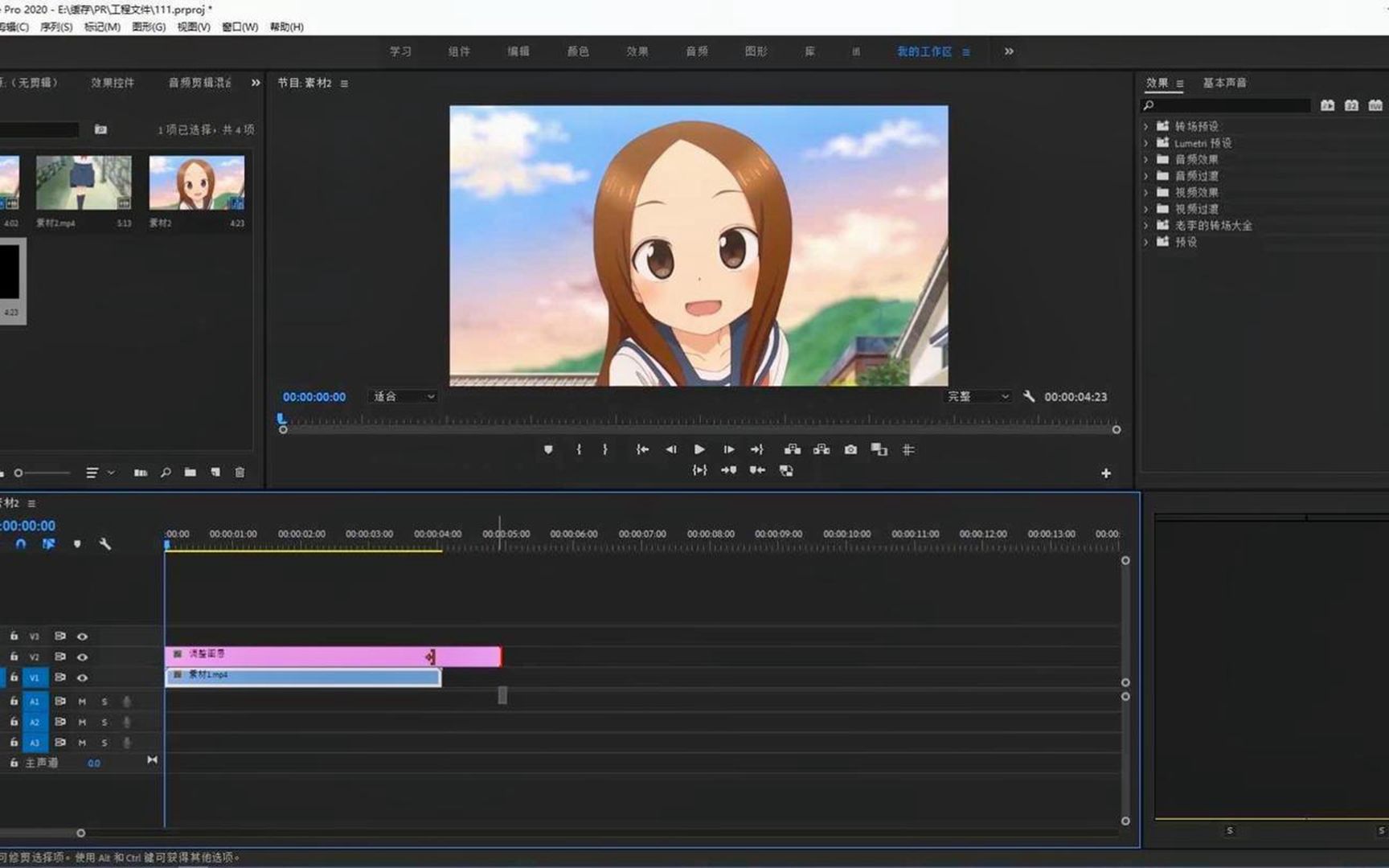Expand the 转场预设 effects folder
The image size is (1389, 868).
click(1145, 126)
